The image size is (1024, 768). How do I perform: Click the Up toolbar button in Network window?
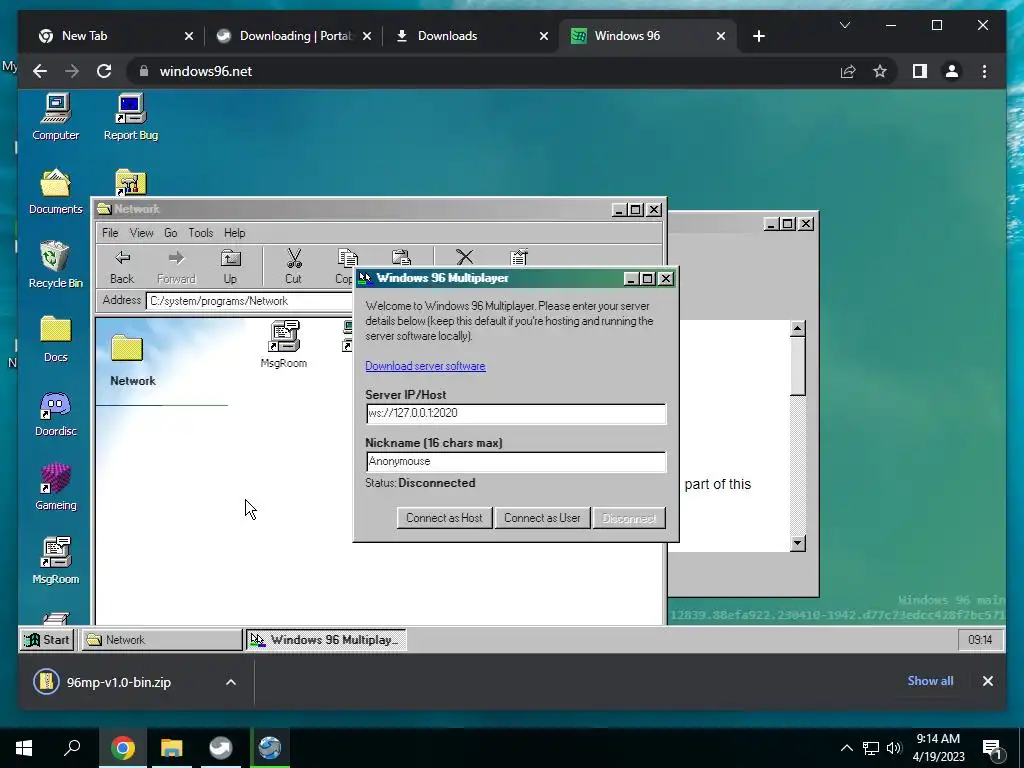click(230, 266)
